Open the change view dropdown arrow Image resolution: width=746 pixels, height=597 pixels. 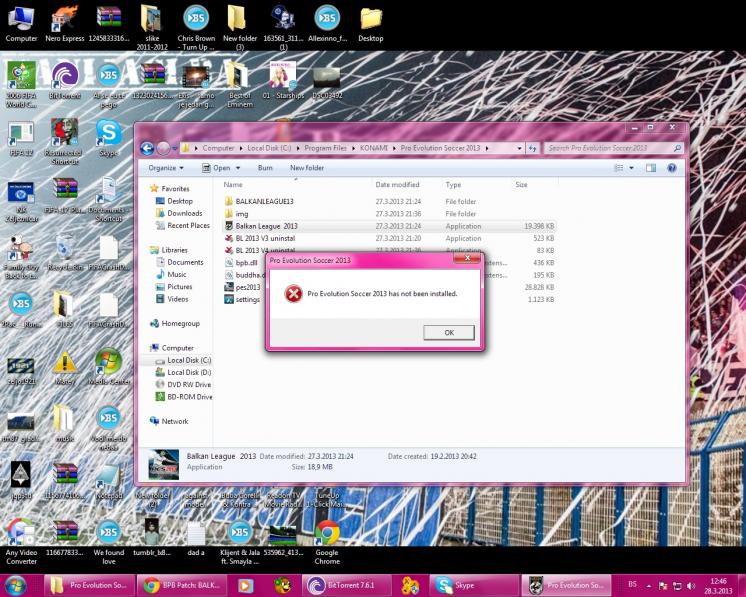631,168
